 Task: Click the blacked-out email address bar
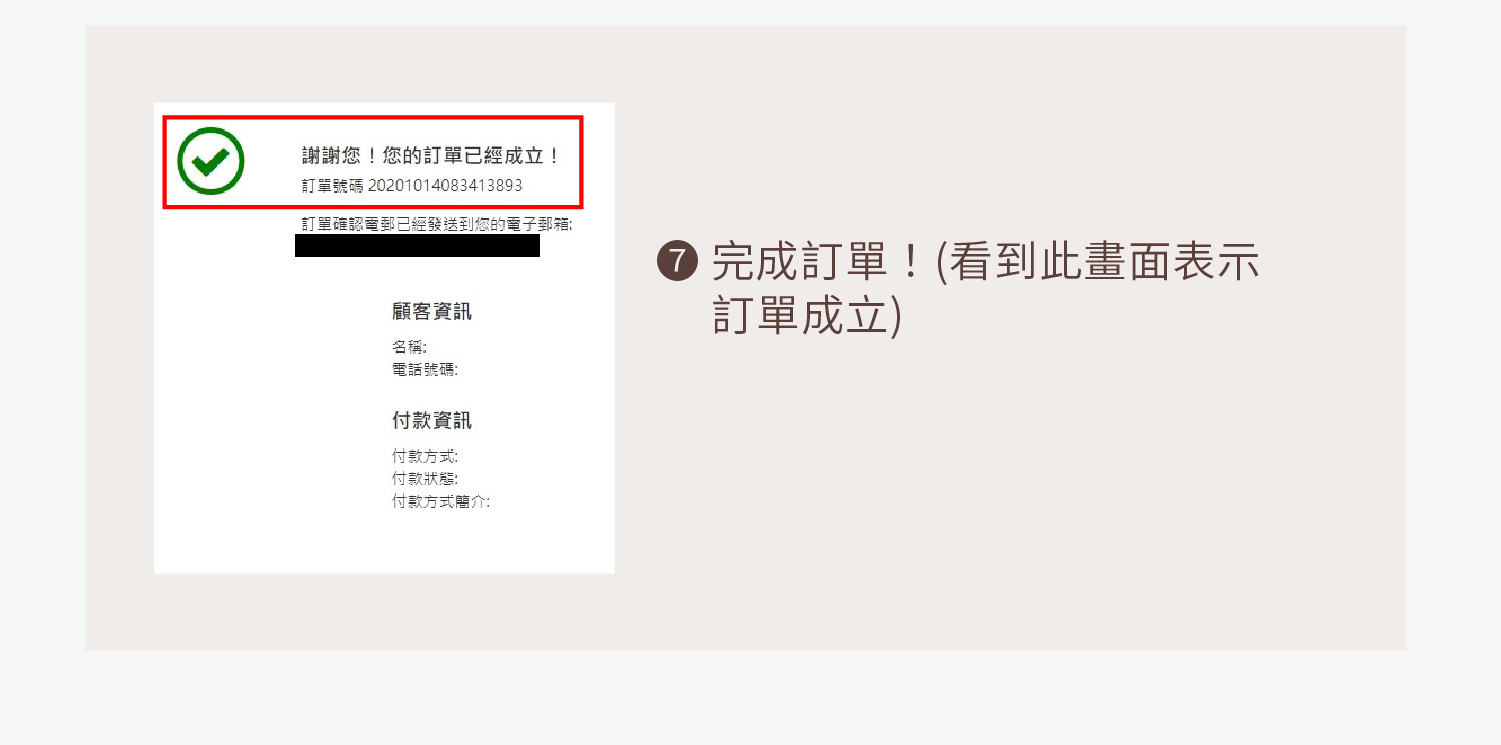click(417, 246)
